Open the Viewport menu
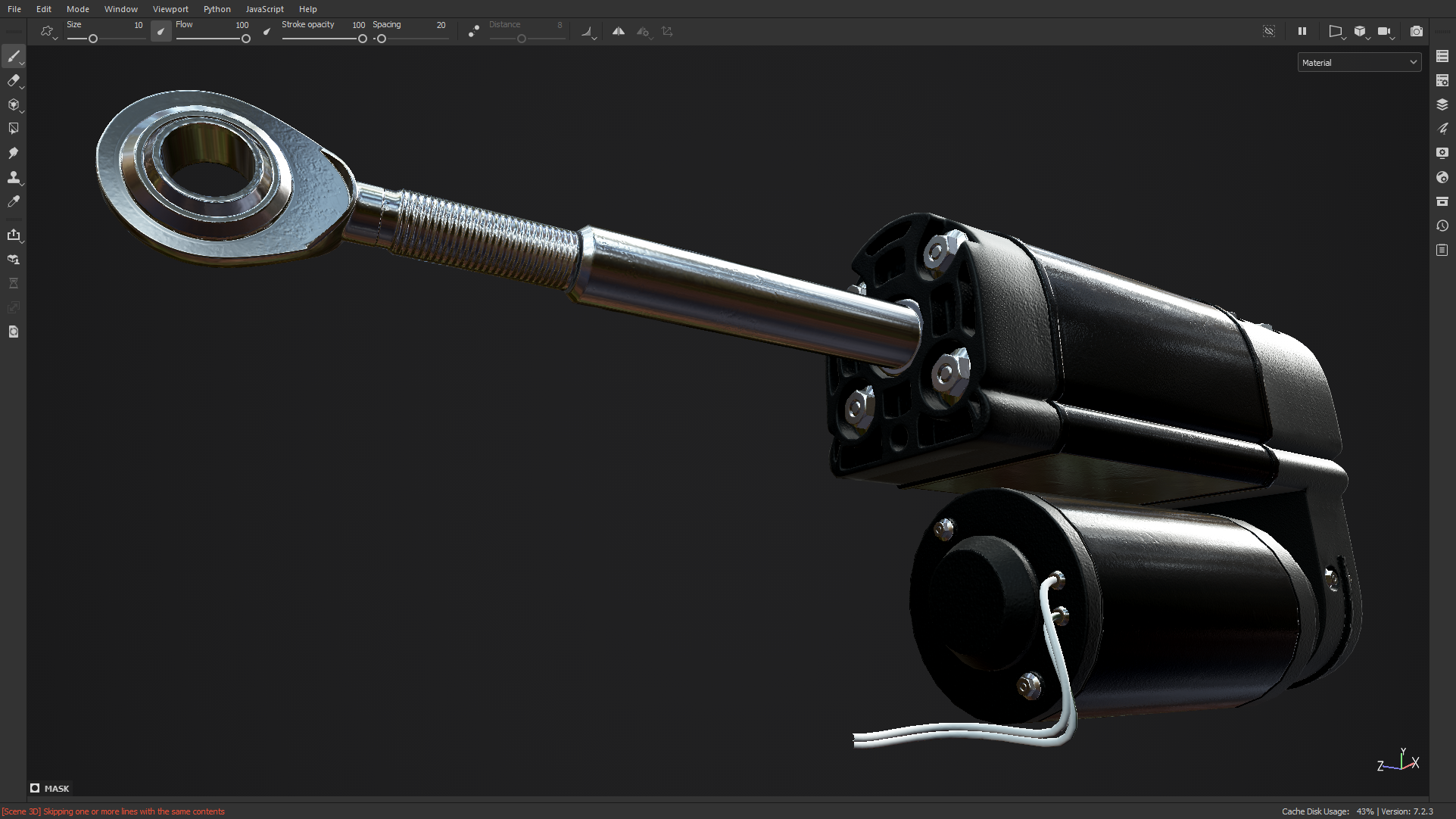 [170, 8]
